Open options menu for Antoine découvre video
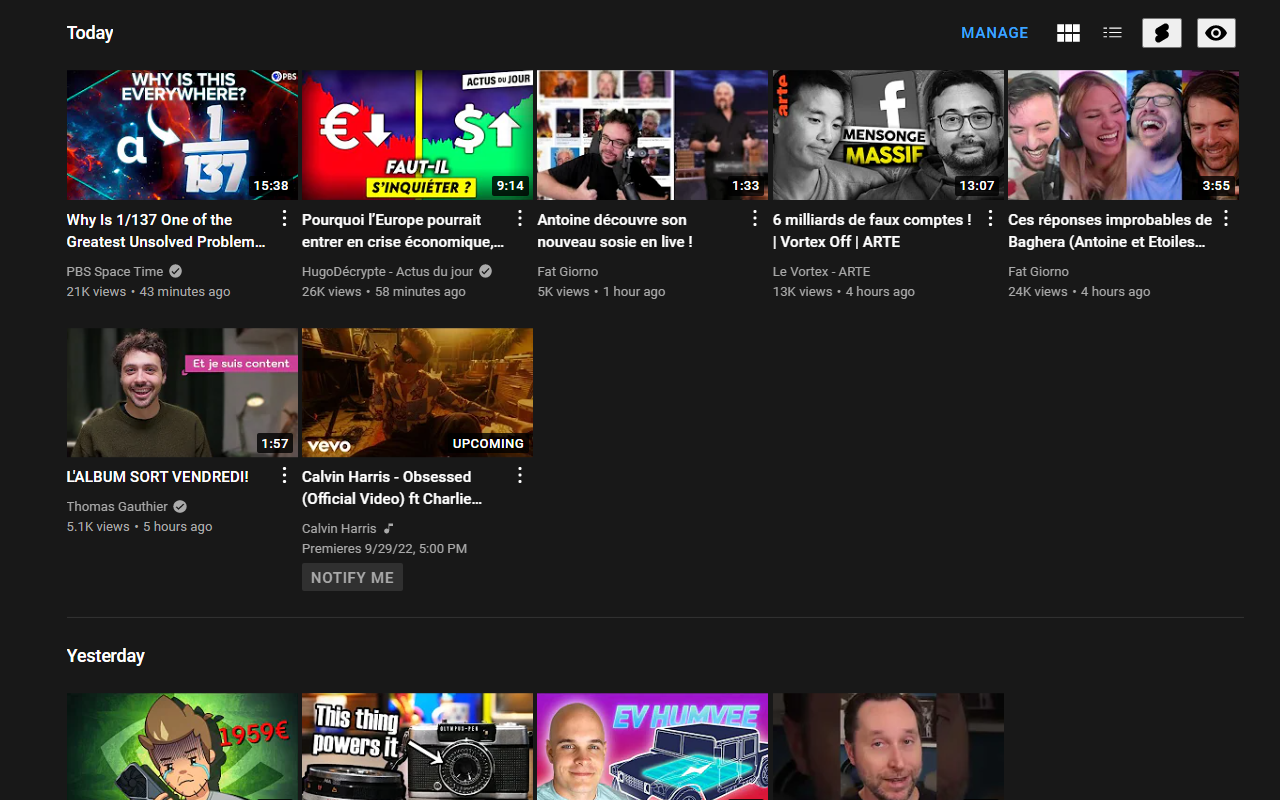This screenshot has width=1280, height=800. coord(755,218)
